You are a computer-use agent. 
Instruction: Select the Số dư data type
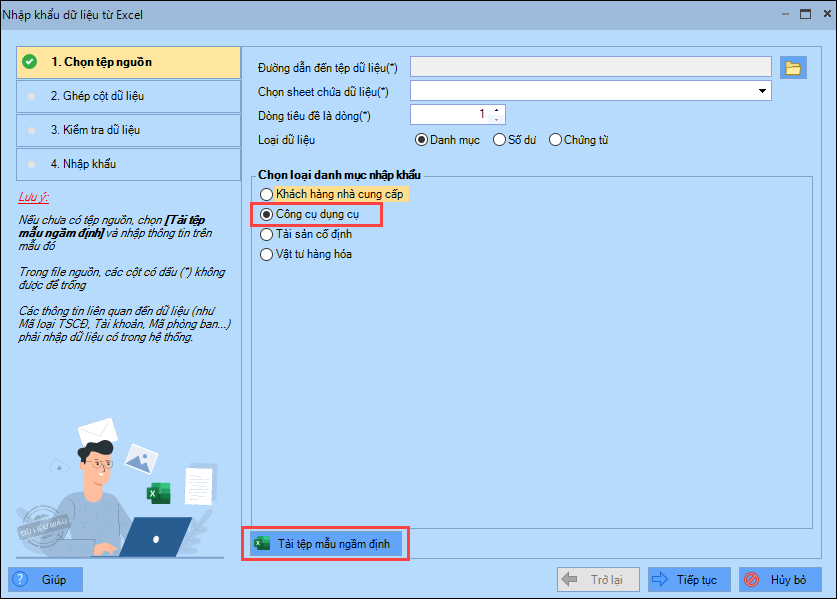point(515,140)
